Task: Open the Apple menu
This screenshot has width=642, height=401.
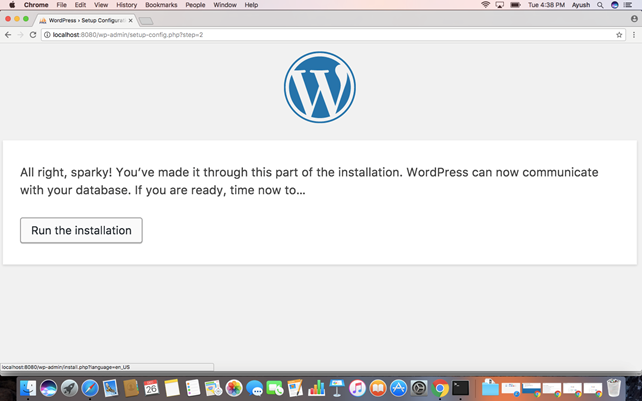Action: (x=12, y=5)
